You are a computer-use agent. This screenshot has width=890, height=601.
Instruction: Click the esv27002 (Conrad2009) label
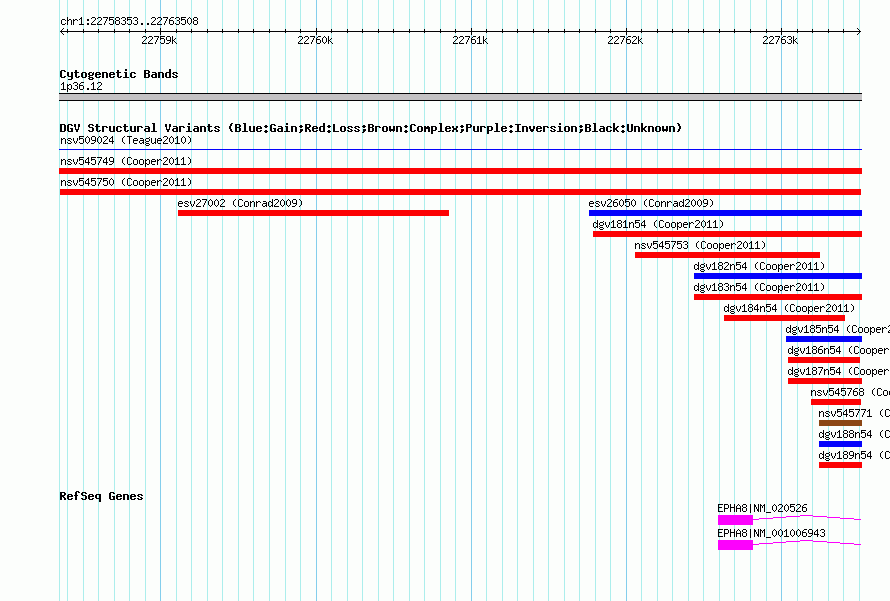240,203
